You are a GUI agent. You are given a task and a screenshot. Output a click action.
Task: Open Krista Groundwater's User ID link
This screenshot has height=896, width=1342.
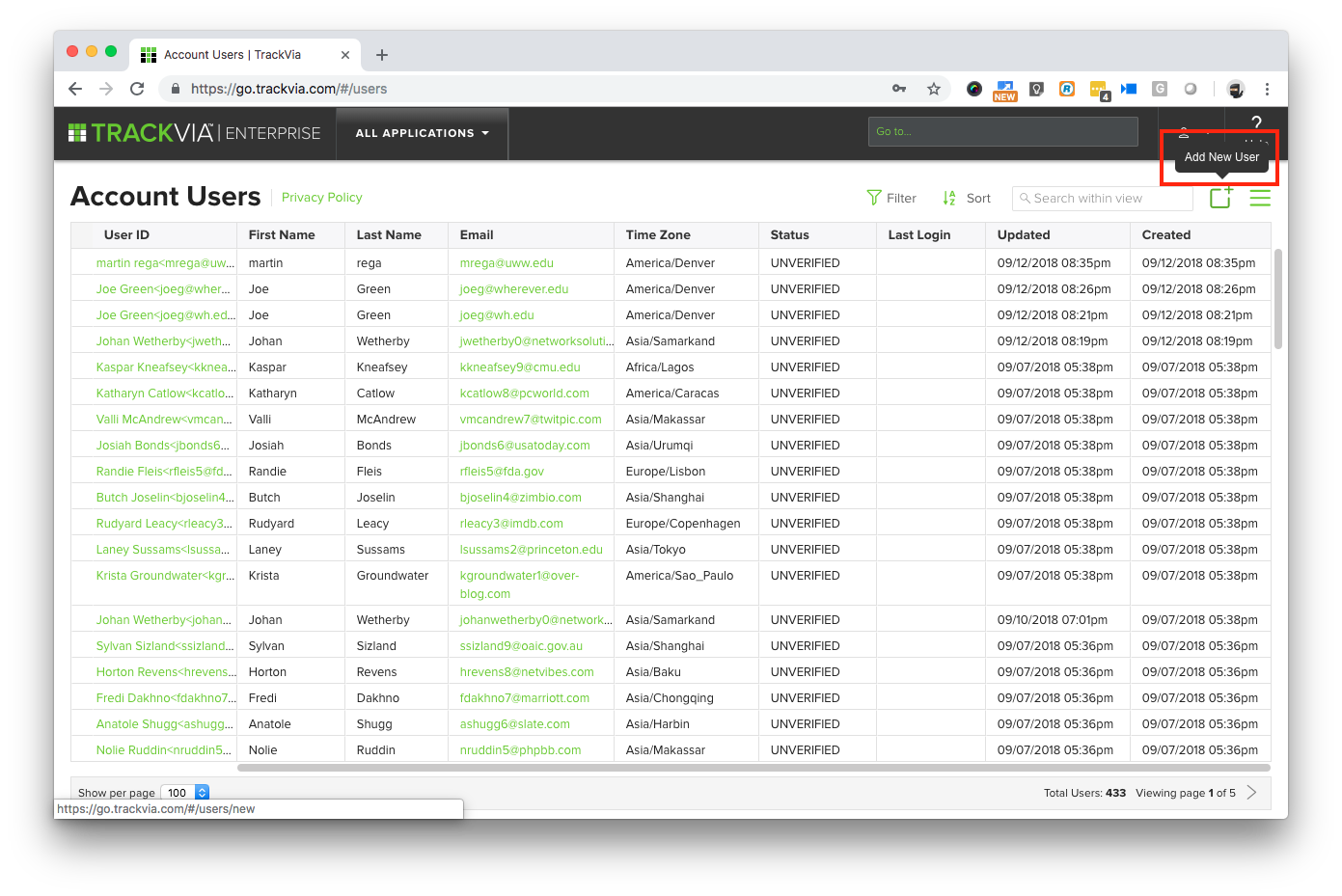click(x=165, y=575)
